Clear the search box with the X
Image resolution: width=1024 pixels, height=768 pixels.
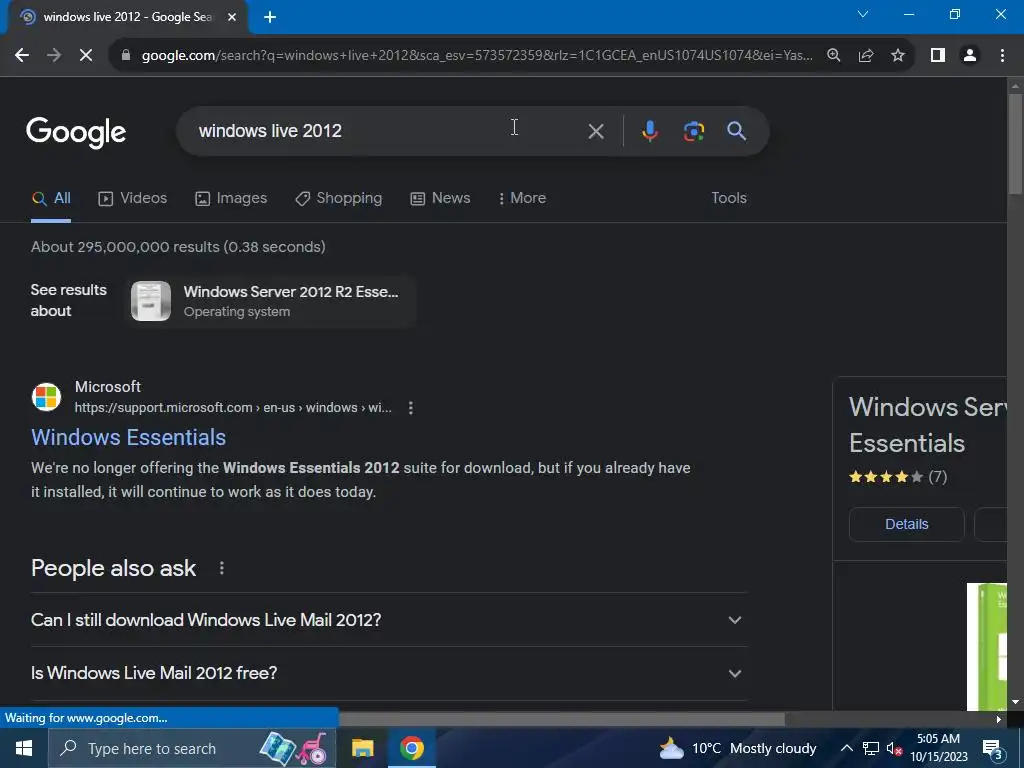[x=596, y=131]
